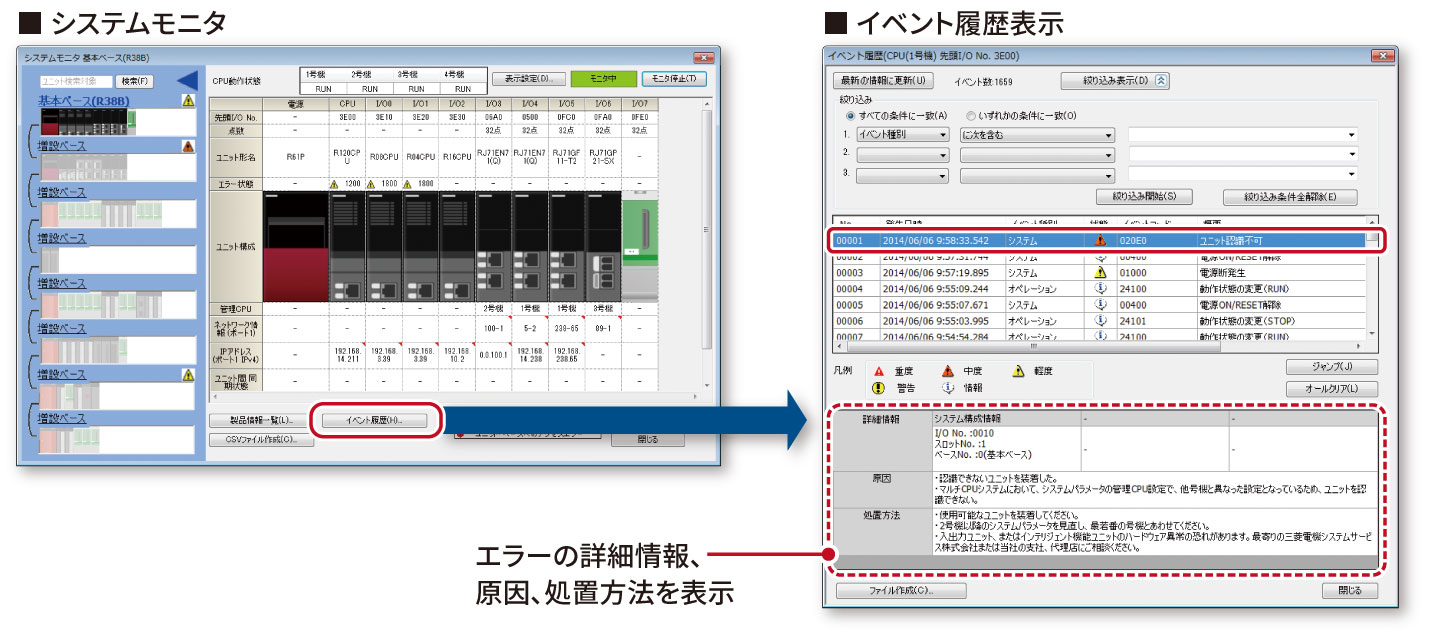
Task: Open the イベント種別 filter dropdown
Action: (902, 134)
